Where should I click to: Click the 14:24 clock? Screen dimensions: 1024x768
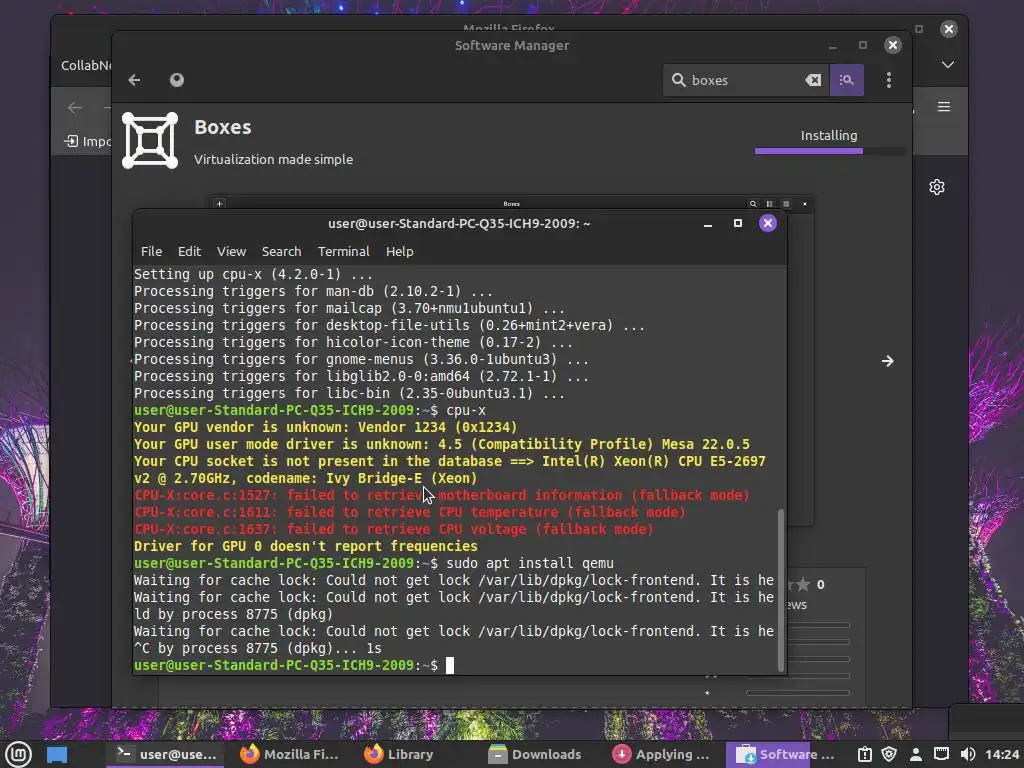(x=1002, y=754)
